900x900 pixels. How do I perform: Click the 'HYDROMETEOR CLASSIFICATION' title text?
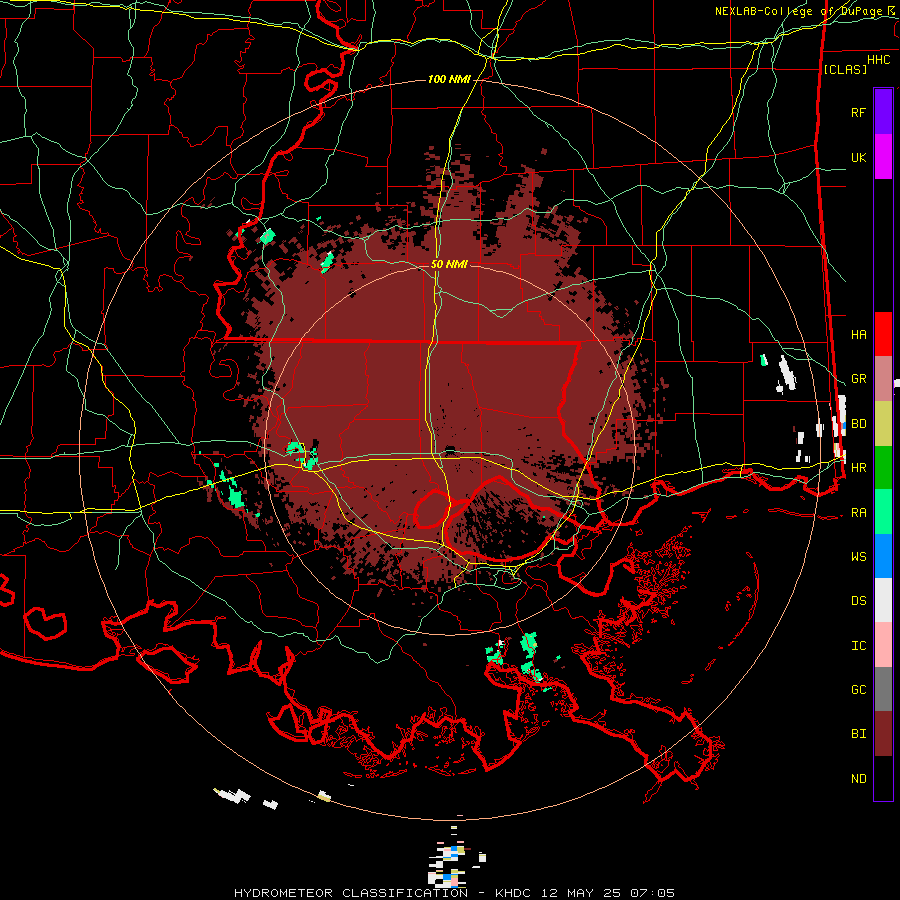(351, 893)
